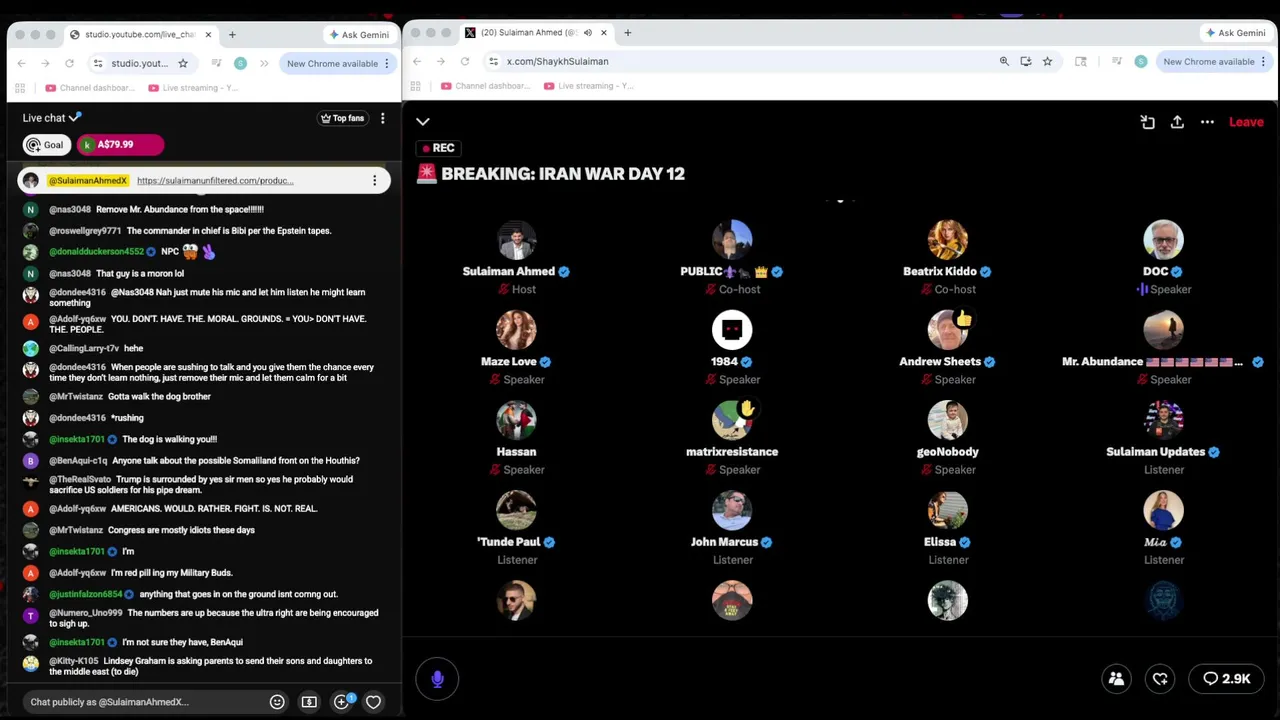Click install app icon in X window address bar

click(x=1026, y=62)
